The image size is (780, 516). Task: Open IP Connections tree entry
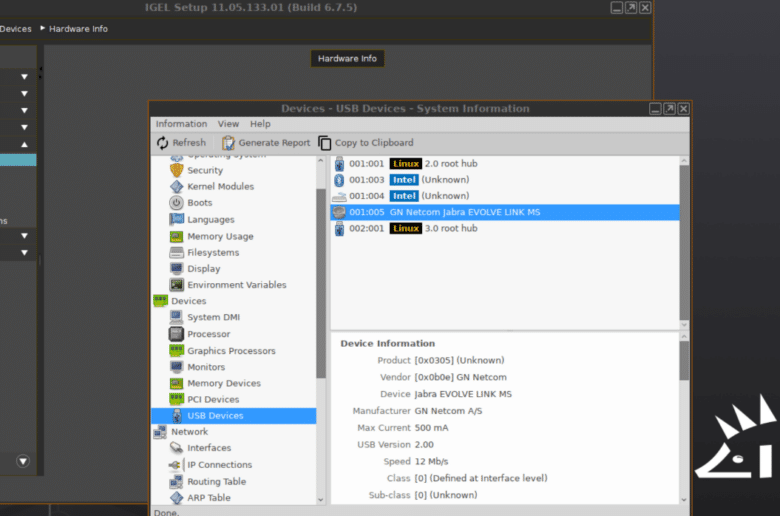pos(220,465)
